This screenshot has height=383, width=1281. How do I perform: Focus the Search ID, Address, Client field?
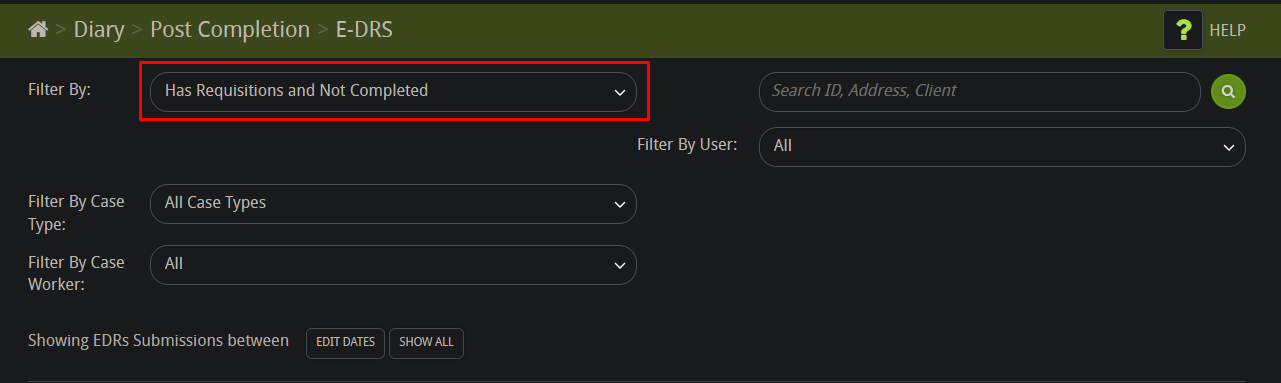click(980, 91)
